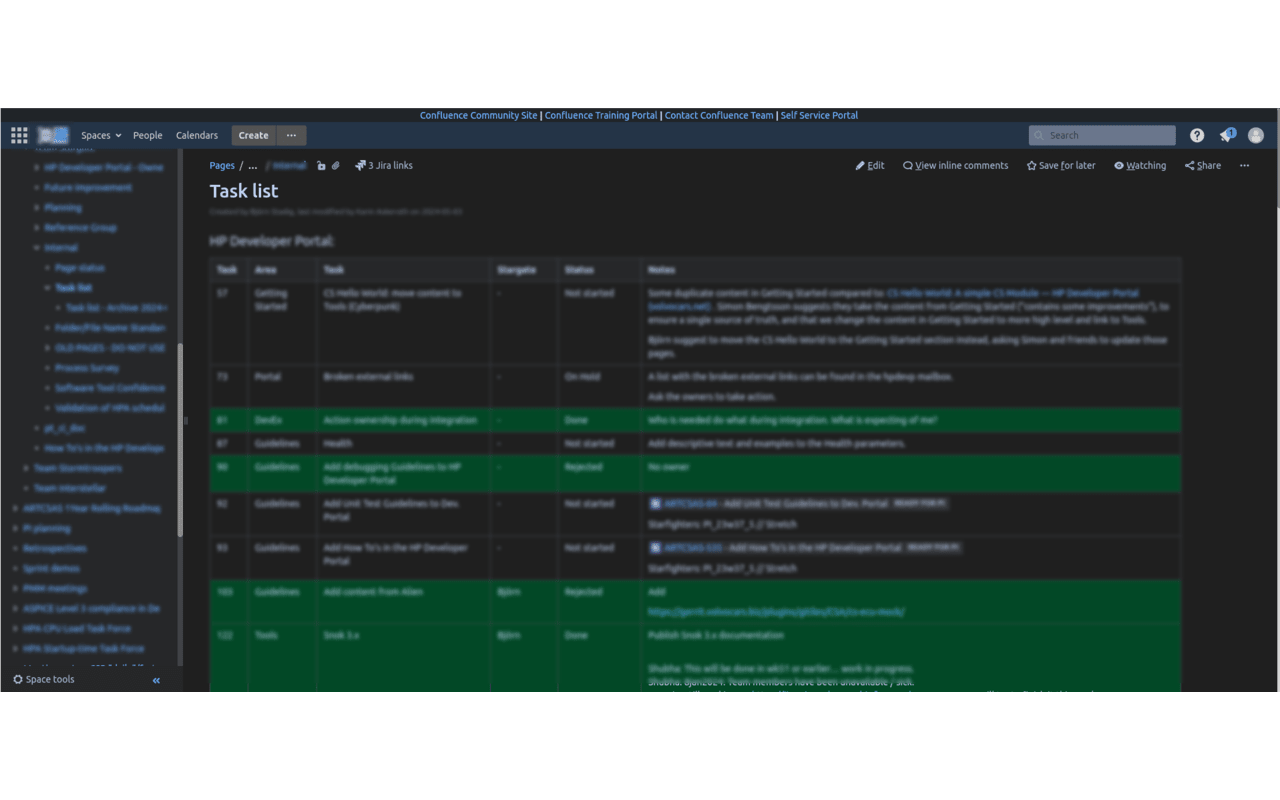
Task: Open the help question mark icon
Action: (1197, 135)
